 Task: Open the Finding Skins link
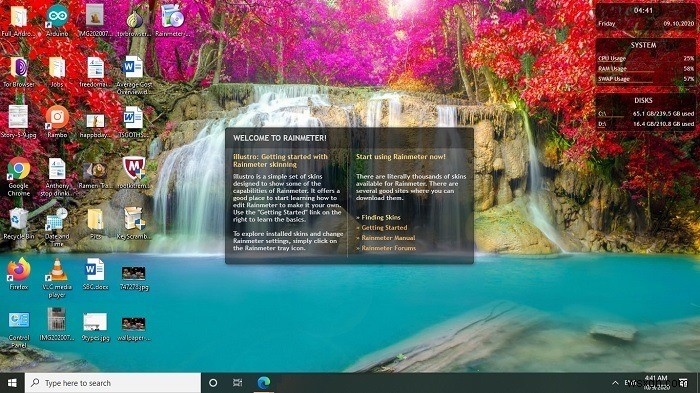(381, 217)
